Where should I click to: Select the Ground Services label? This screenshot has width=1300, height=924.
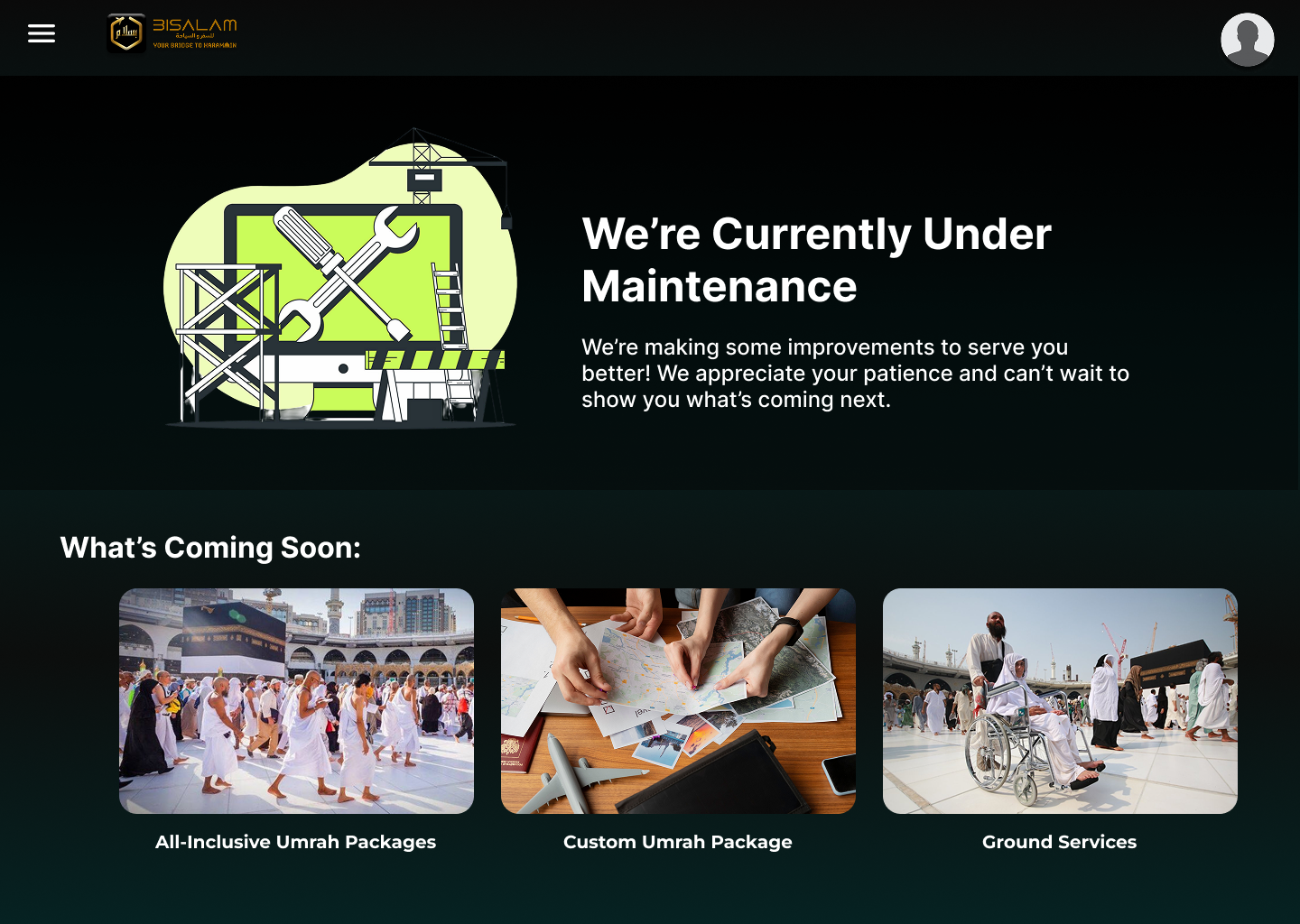pyautogui.click(x=1059, y=842)
